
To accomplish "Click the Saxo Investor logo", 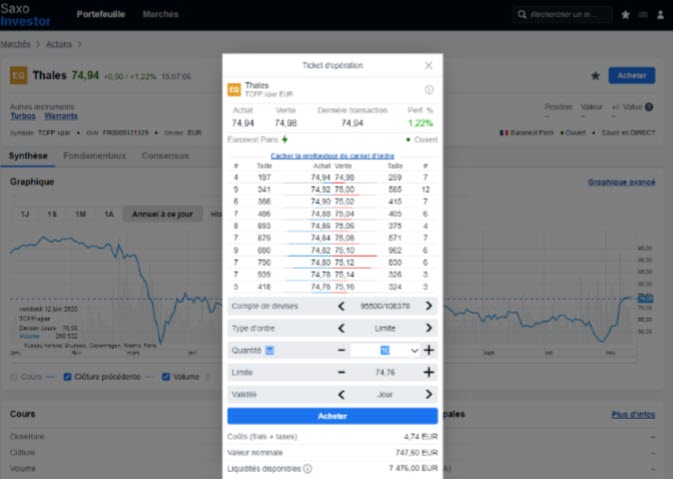I will coord(25,15).
